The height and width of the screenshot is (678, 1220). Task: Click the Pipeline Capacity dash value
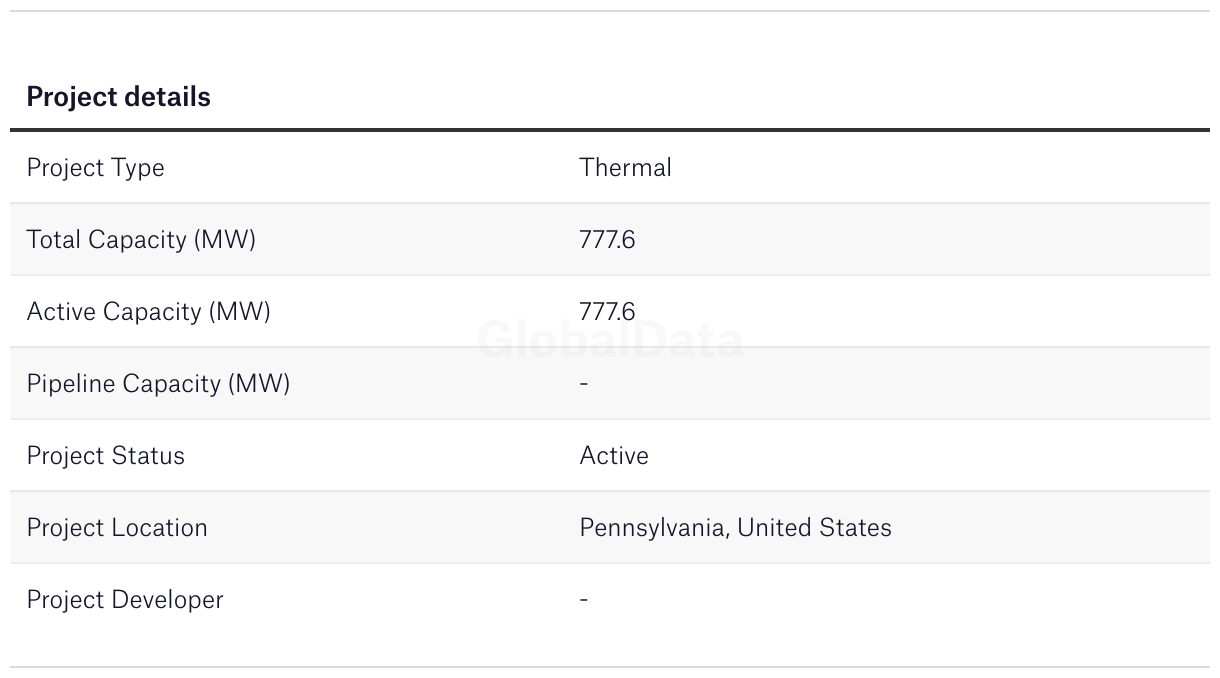coord(584,384)
